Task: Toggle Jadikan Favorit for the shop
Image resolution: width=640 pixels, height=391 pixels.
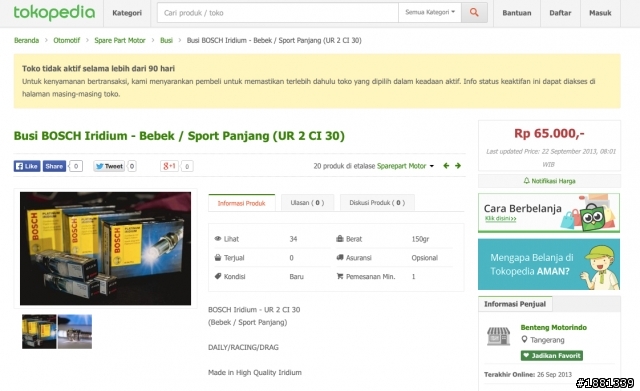Action: (x=551, y=355)
